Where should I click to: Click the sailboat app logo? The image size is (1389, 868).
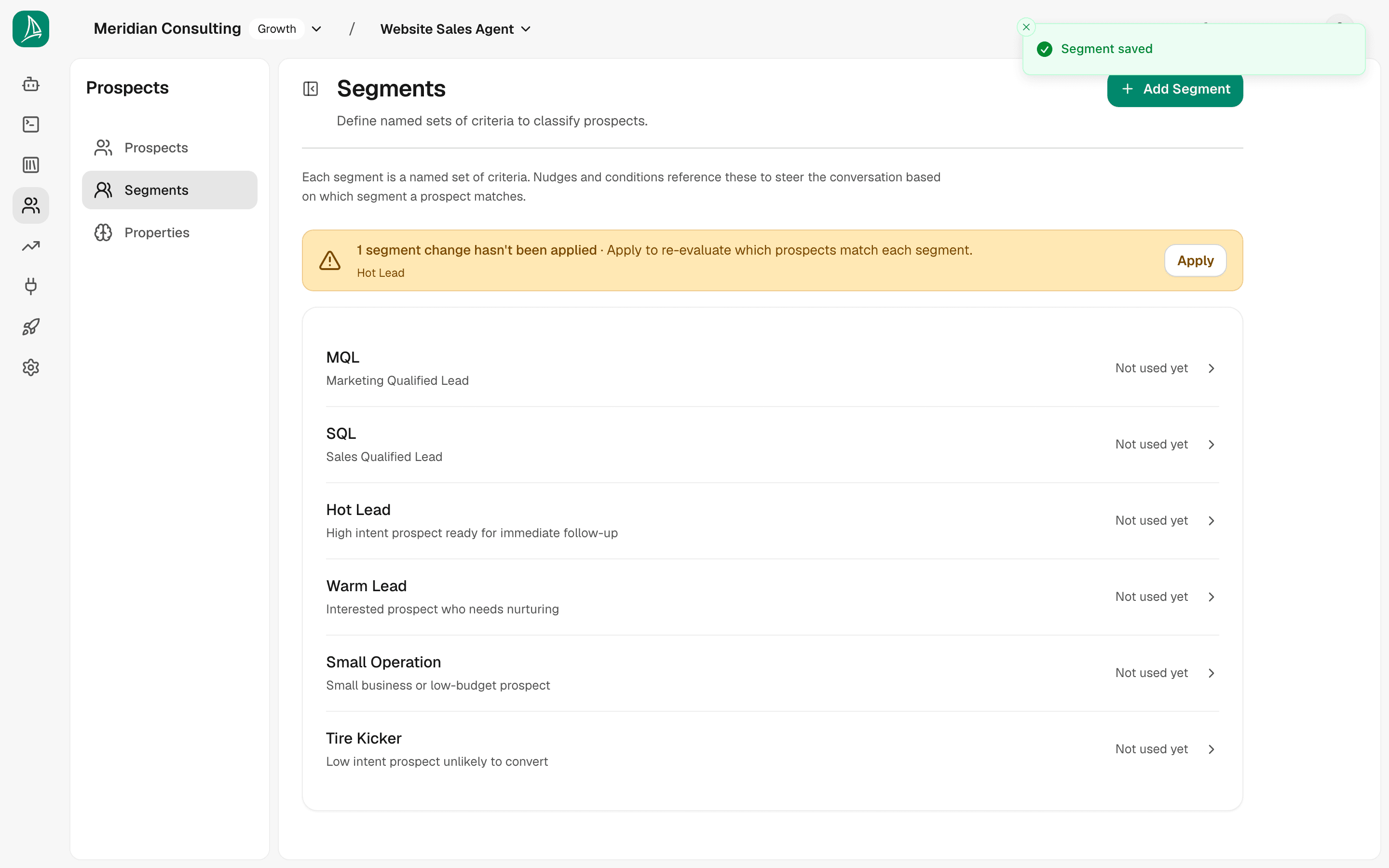[31, 29]
